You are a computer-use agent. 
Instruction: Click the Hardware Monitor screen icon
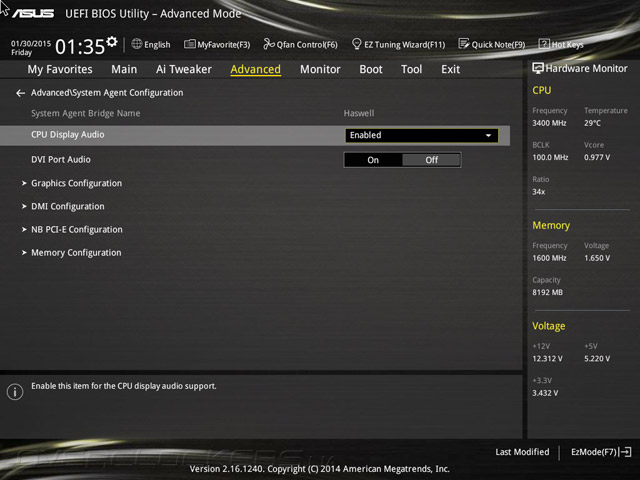pyautogui.click(x=538, y=68)
